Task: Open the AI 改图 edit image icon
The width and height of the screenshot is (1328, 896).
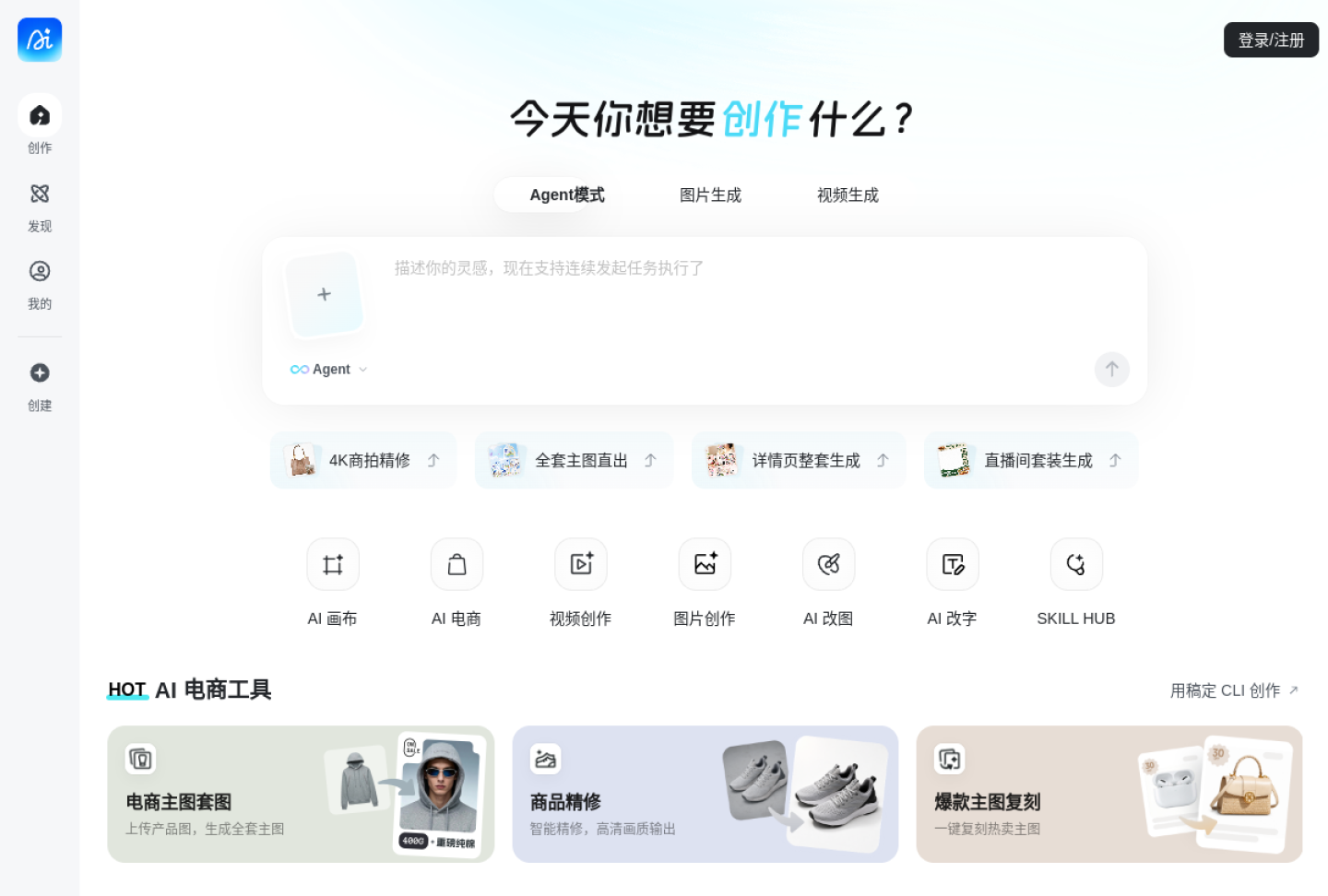Action: (829, 564)
